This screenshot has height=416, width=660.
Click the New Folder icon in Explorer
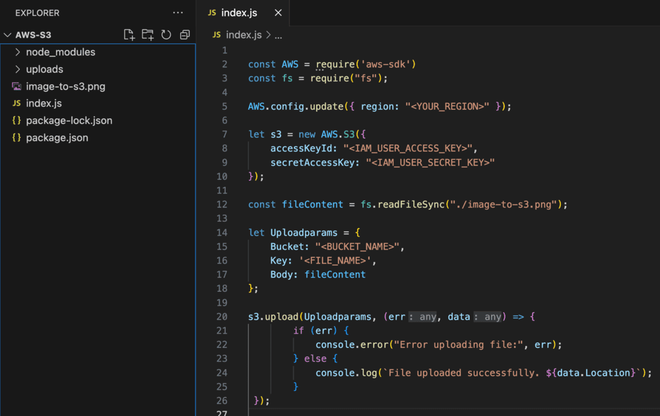click(x=148, y=35)
